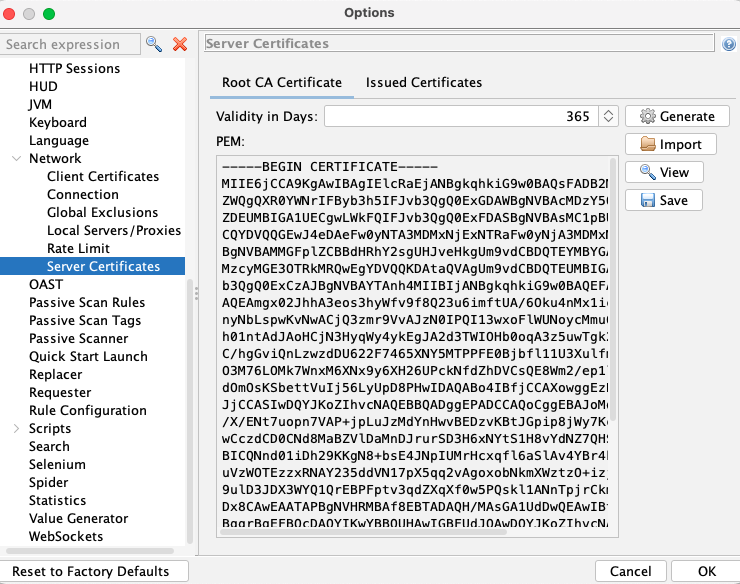Select HTTP Sessions in options tree
This screenshot has width=740, height=584.
(x=75, y=68)
